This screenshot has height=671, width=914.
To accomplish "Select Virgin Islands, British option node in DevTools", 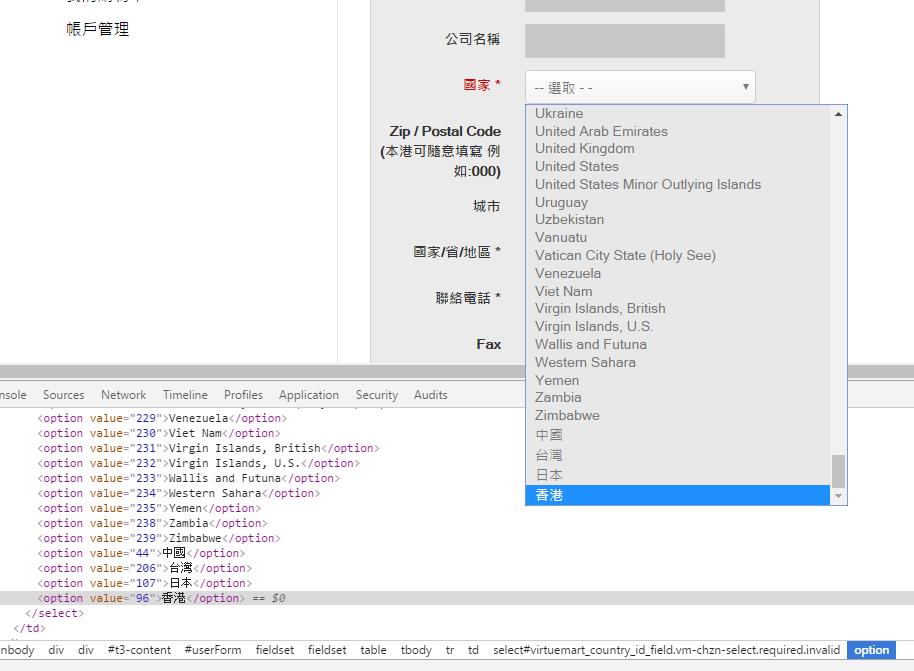I will (209, 448).
